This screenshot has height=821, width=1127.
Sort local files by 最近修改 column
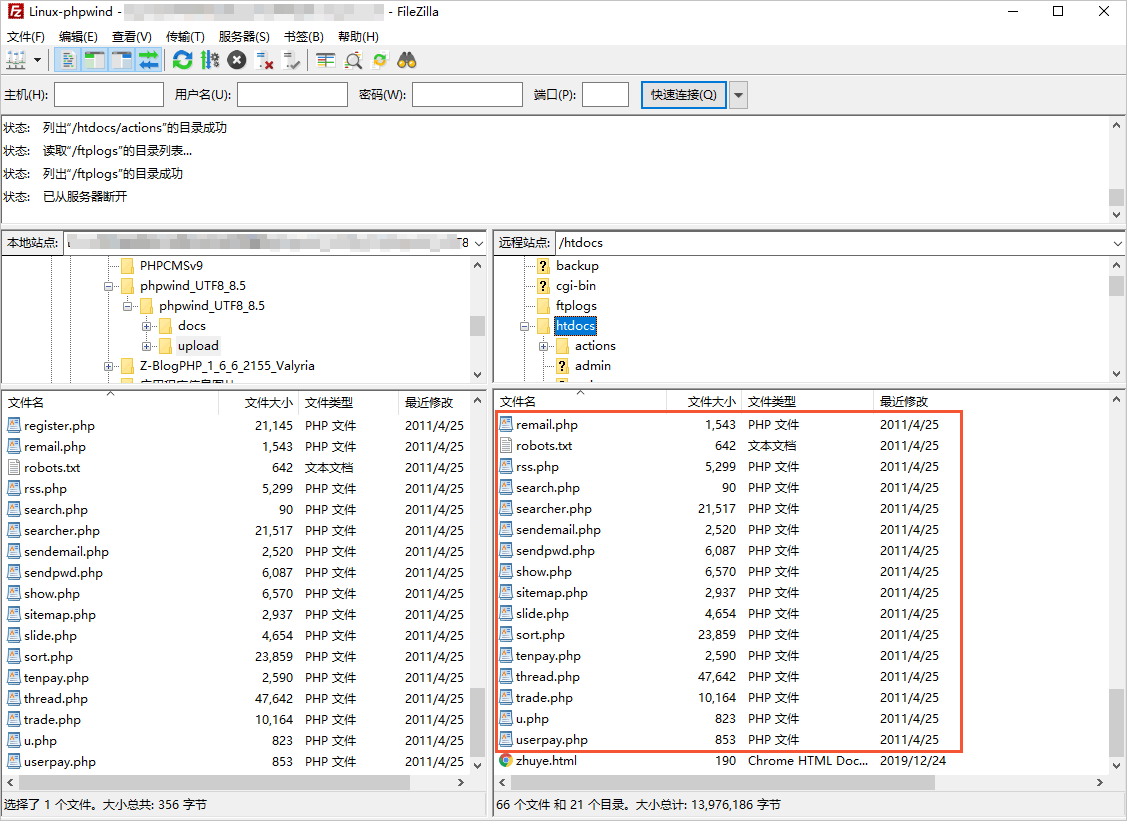click(x=429, y=403)
